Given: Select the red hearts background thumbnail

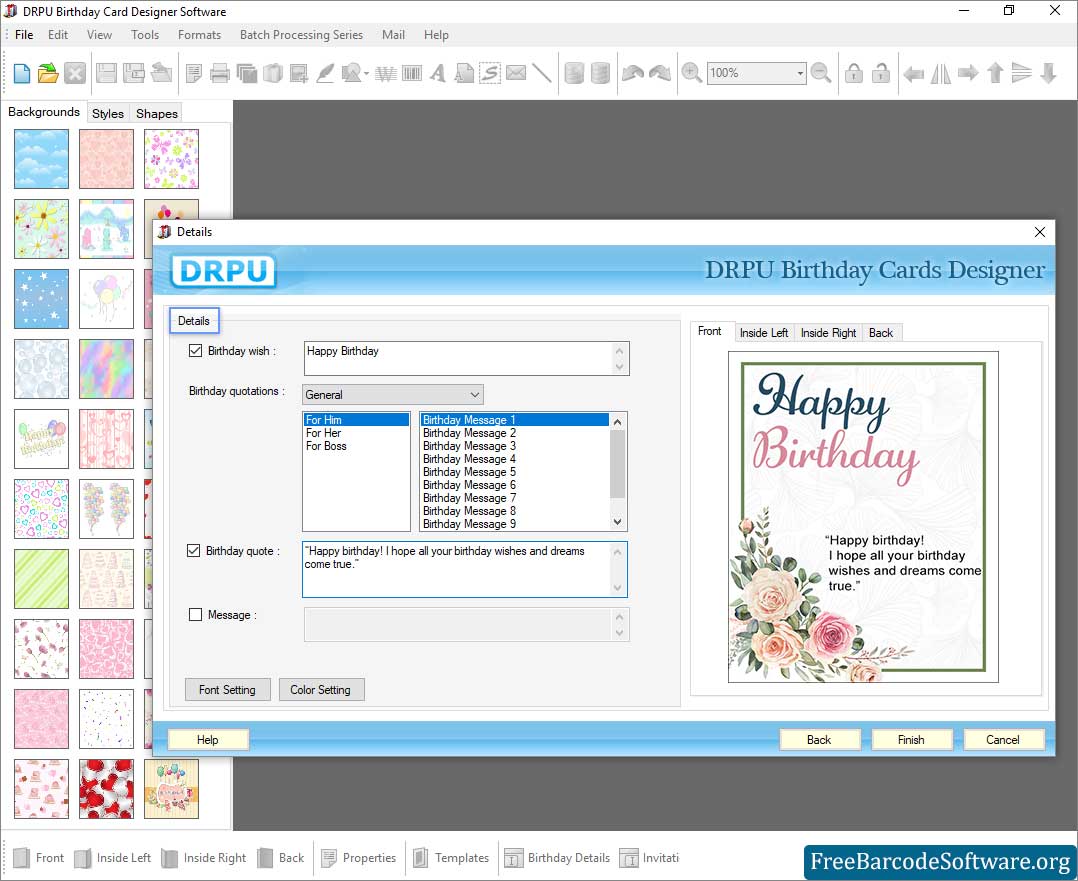Looking at the screenshot, I should coord(107,789).
